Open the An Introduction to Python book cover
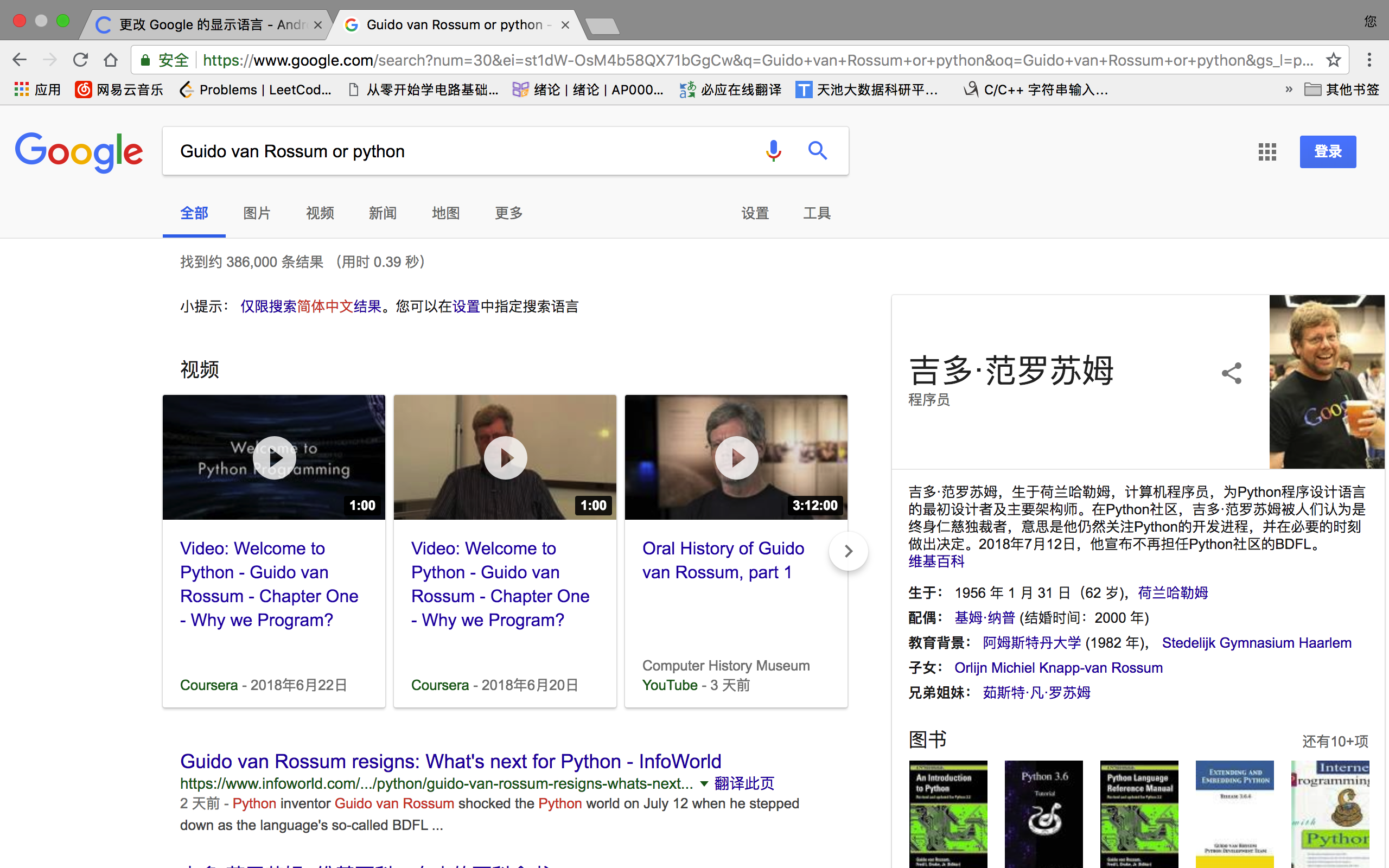Image resolution: width=1389 pixels, height=868 pixels. point(948,814)
